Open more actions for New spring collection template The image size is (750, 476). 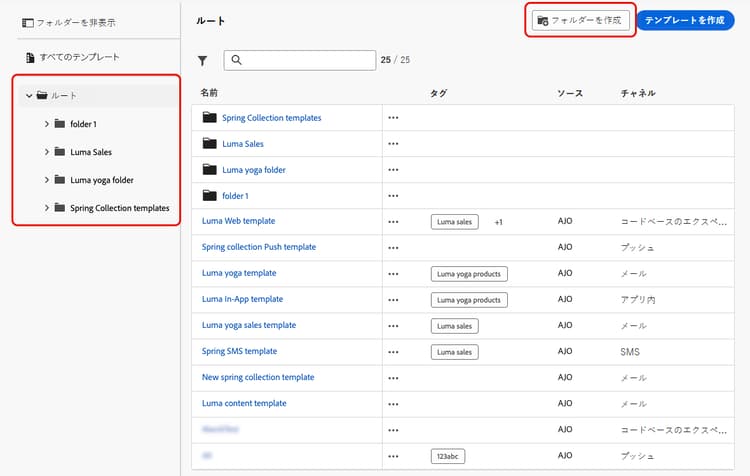click(393, 378)
